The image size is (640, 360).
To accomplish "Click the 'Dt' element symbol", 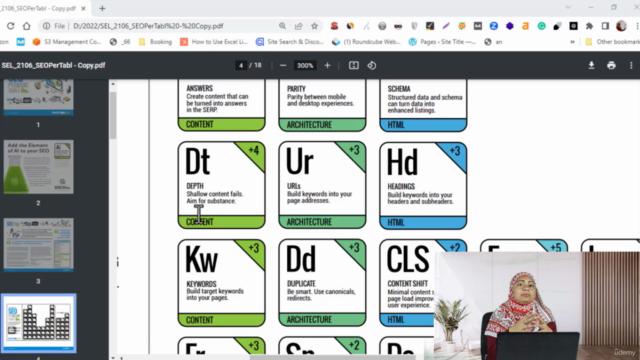I will click(x=198, y=162).
